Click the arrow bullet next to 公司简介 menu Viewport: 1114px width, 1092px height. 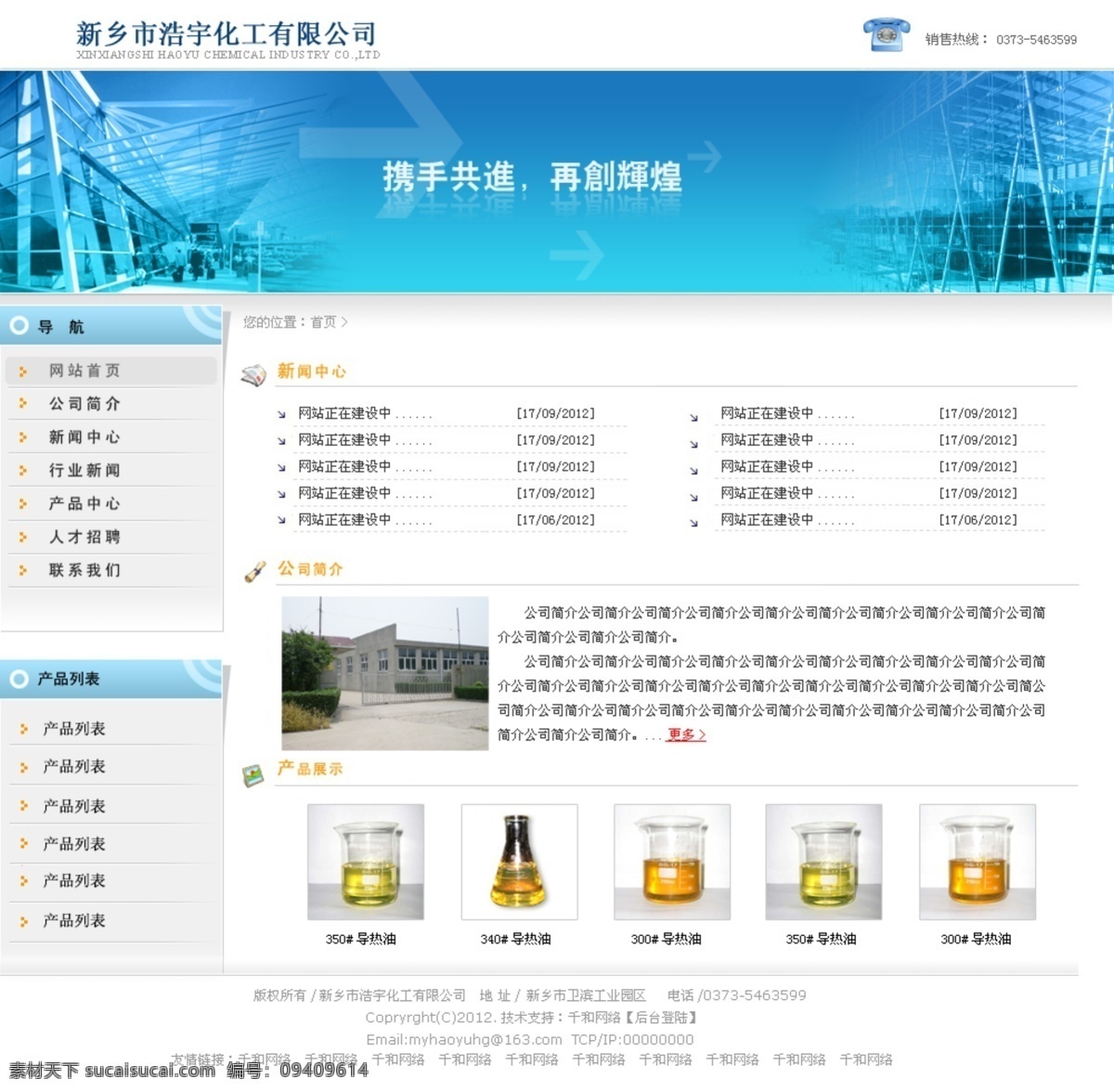[23, 404]
